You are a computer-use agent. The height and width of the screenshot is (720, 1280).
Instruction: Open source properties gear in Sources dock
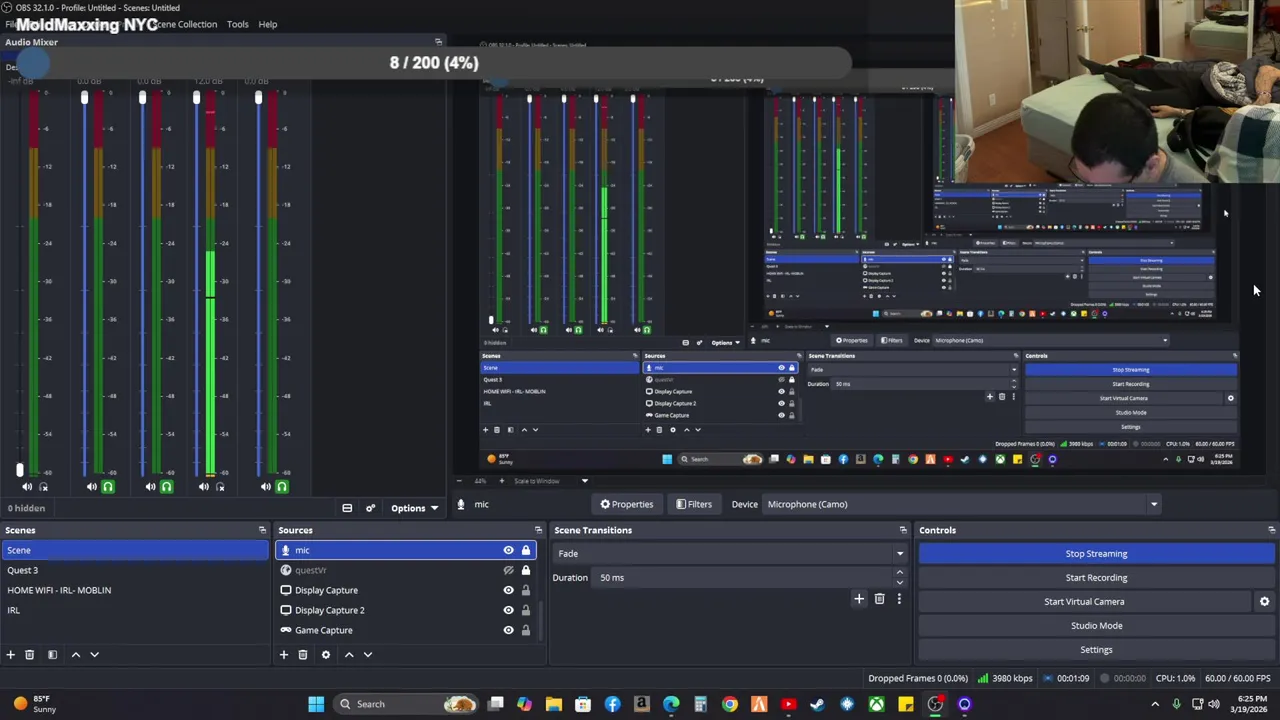click(x=325, y=655)
